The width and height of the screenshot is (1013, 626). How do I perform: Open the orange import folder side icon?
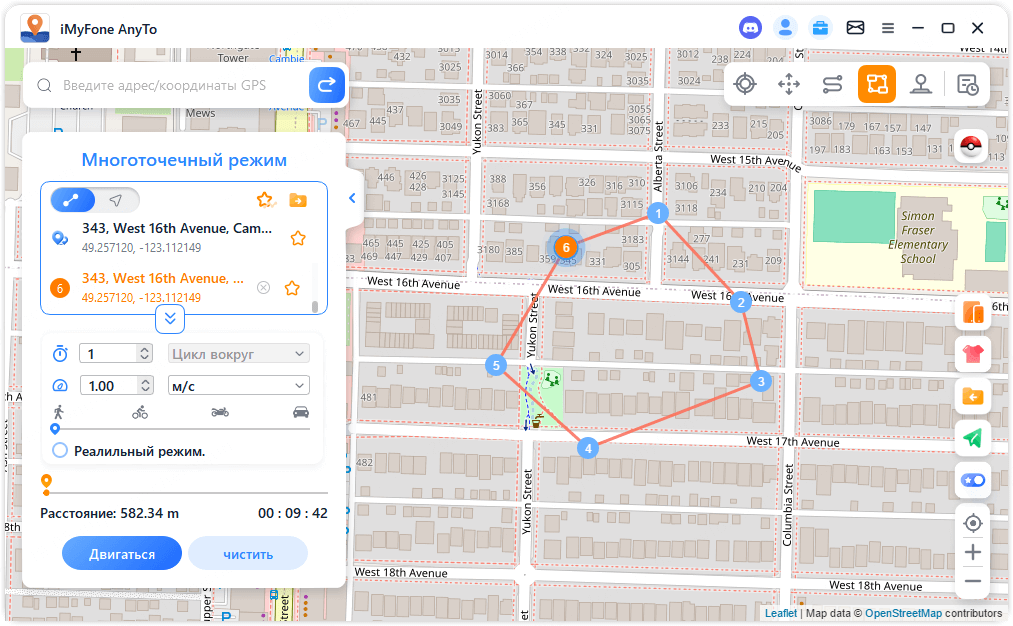pos(973,396)
